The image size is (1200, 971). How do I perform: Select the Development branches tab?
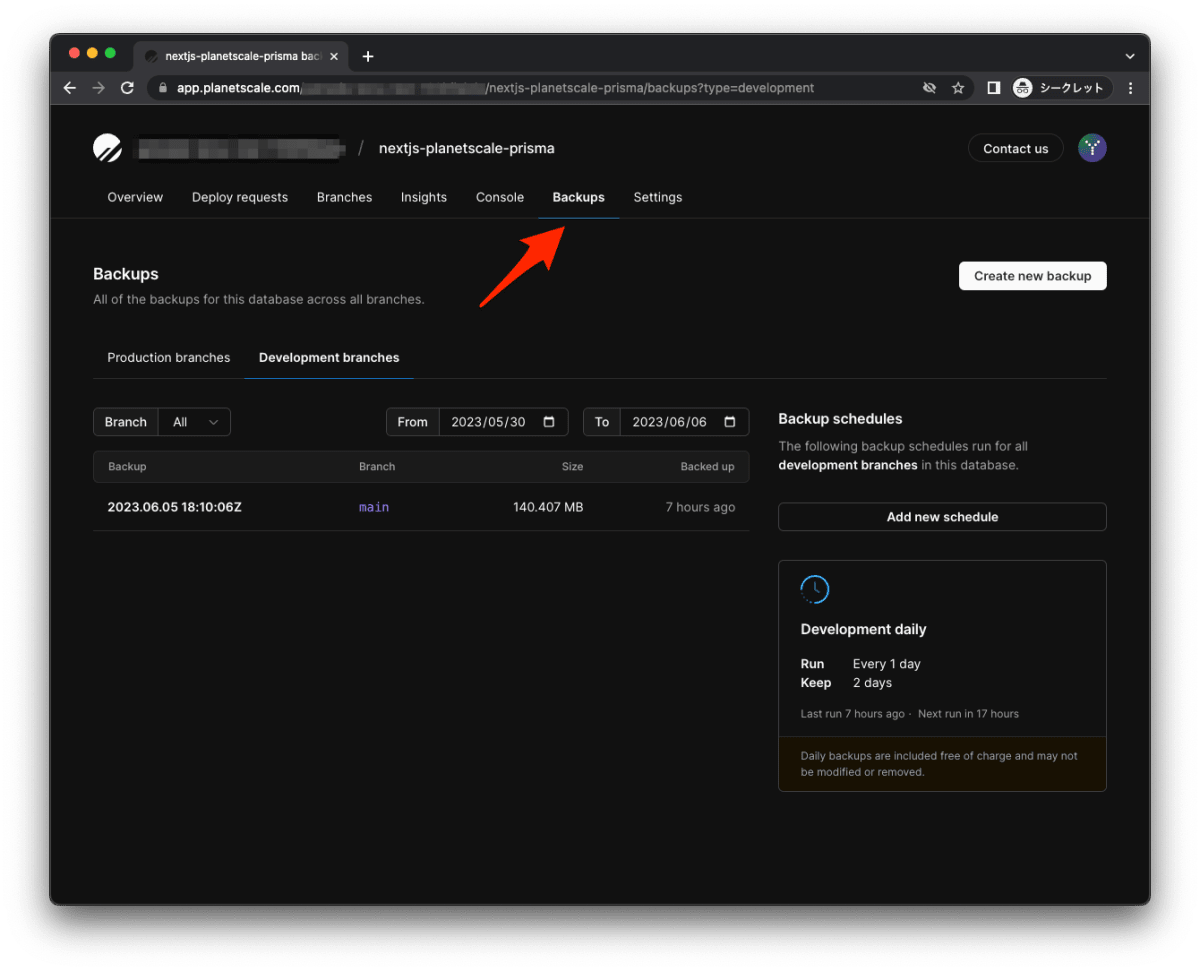tap(329, 357)
